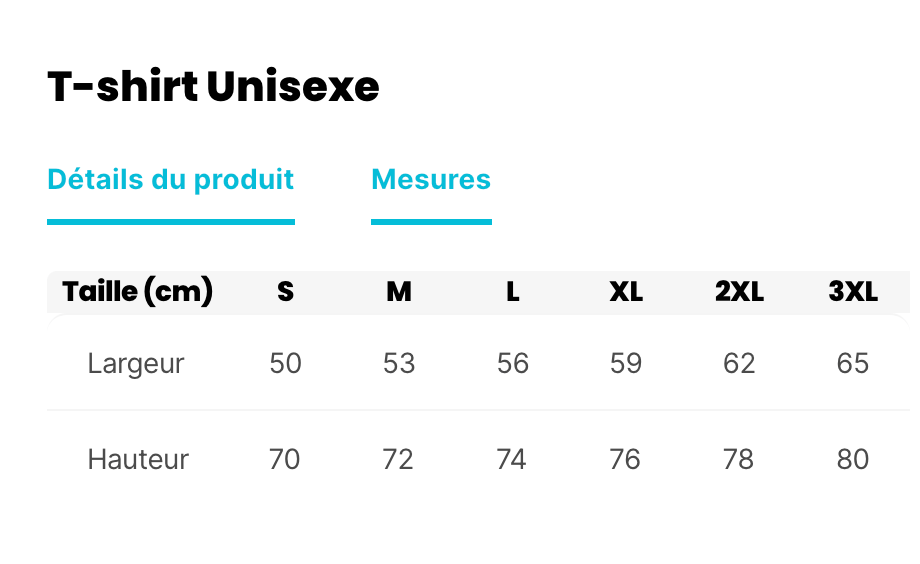Select the Hauteur row label
This screenshot has width=920, height=564.
click(138, 460)
